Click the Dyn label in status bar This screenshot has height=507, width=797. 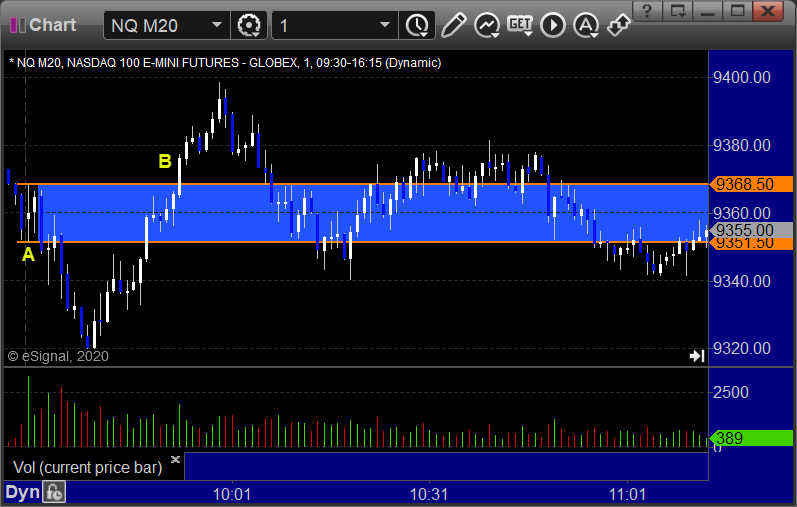22,492
